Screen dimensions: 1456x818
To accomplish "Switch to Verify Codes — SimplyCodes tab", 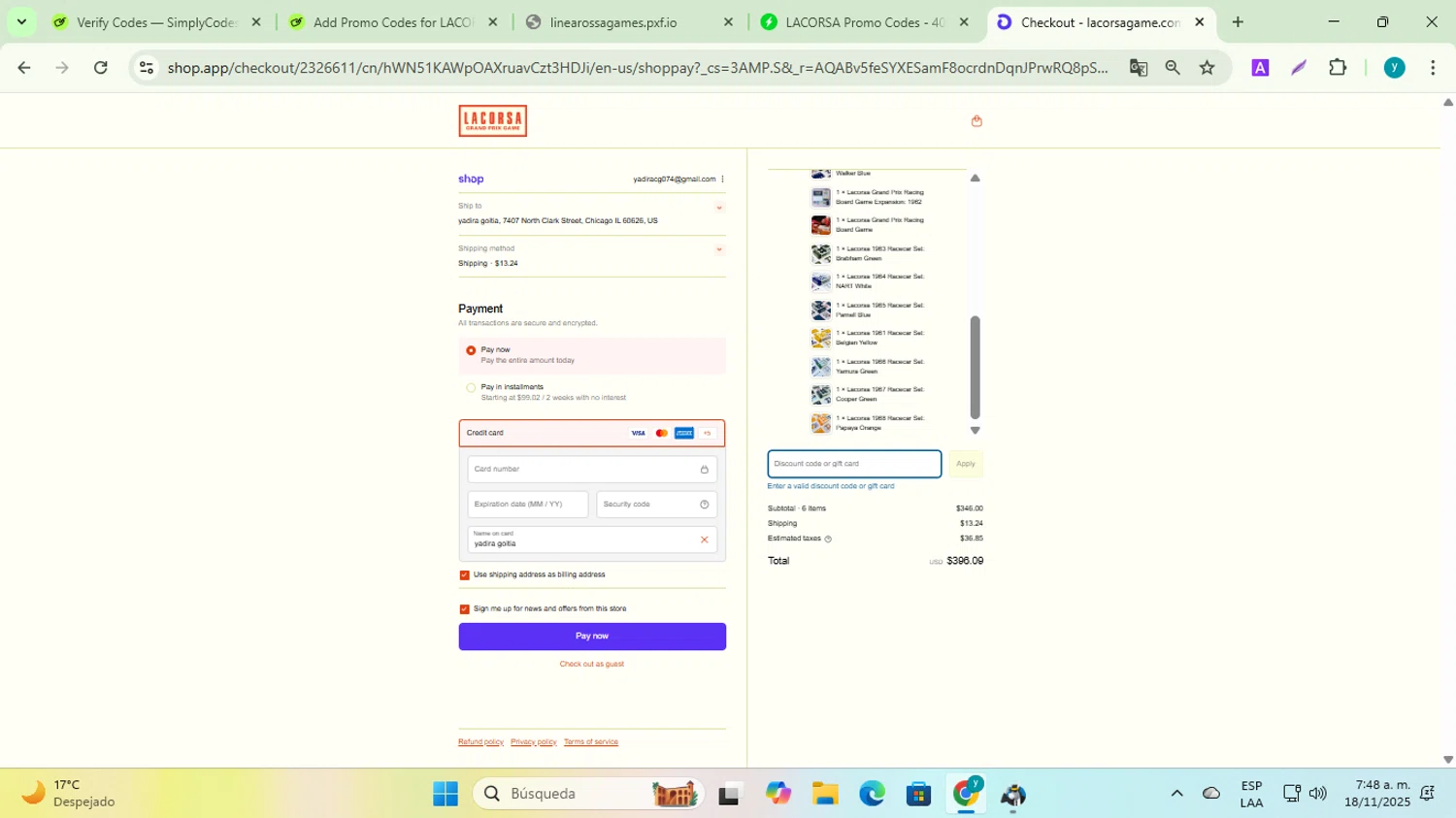I will click(x=157, y=21).
